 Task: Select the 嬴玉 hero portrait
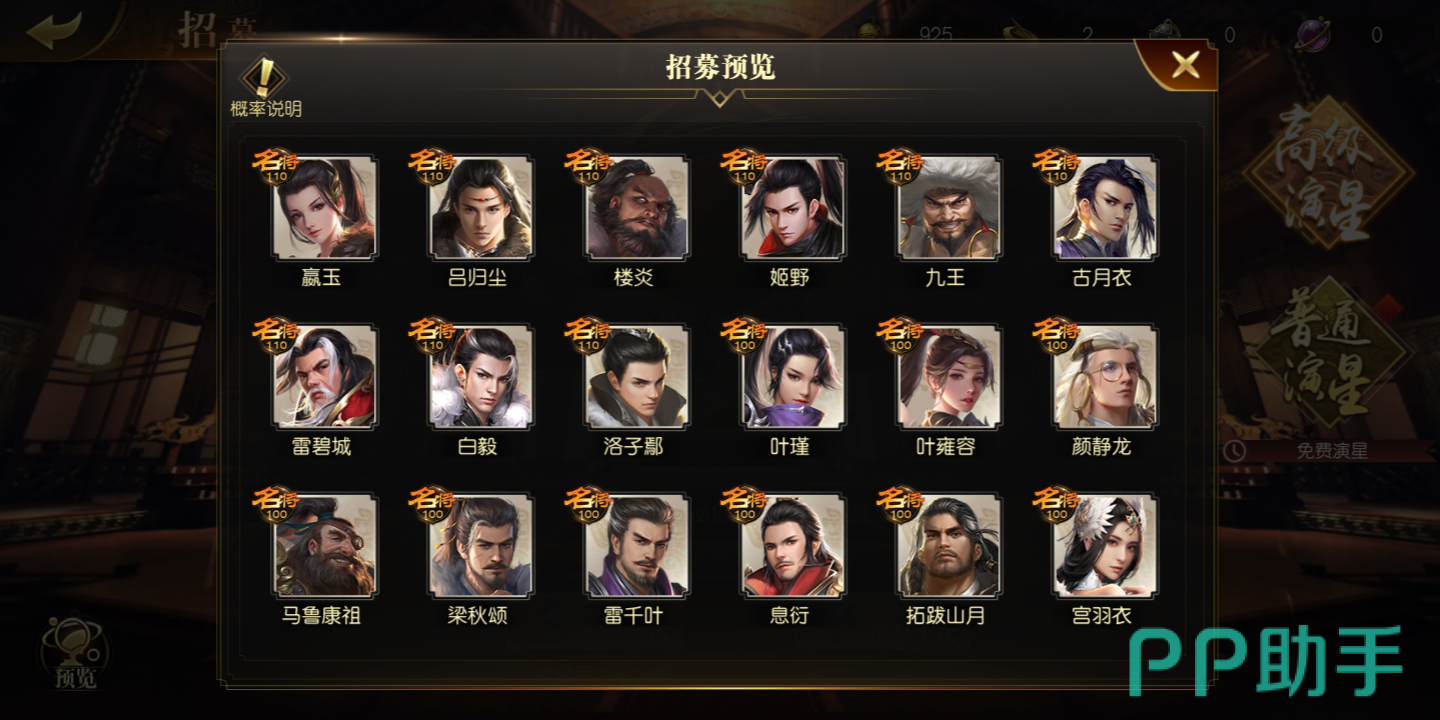coord(325,208)
